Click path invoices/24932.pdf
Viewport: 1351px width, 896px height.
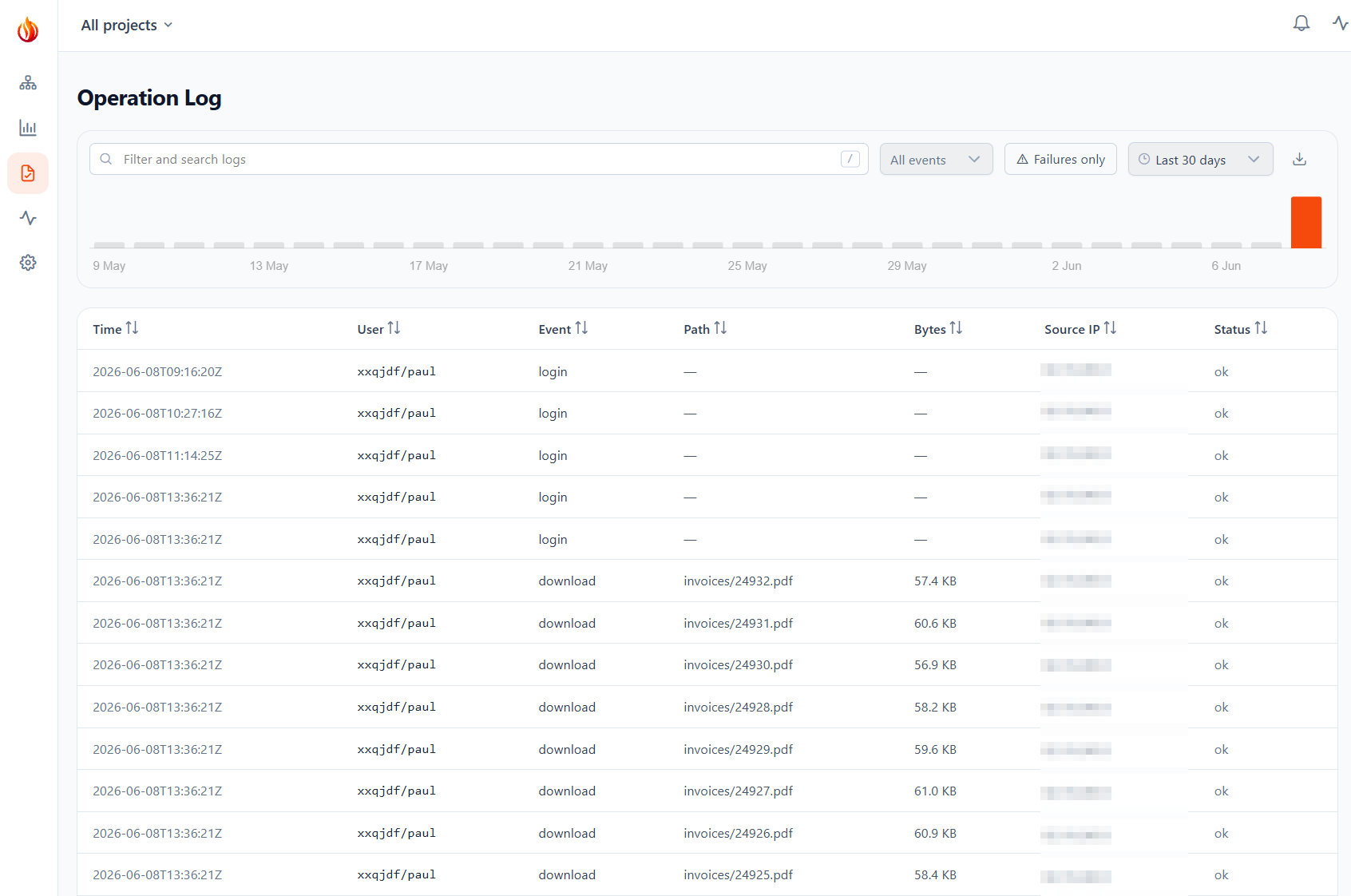738,581
